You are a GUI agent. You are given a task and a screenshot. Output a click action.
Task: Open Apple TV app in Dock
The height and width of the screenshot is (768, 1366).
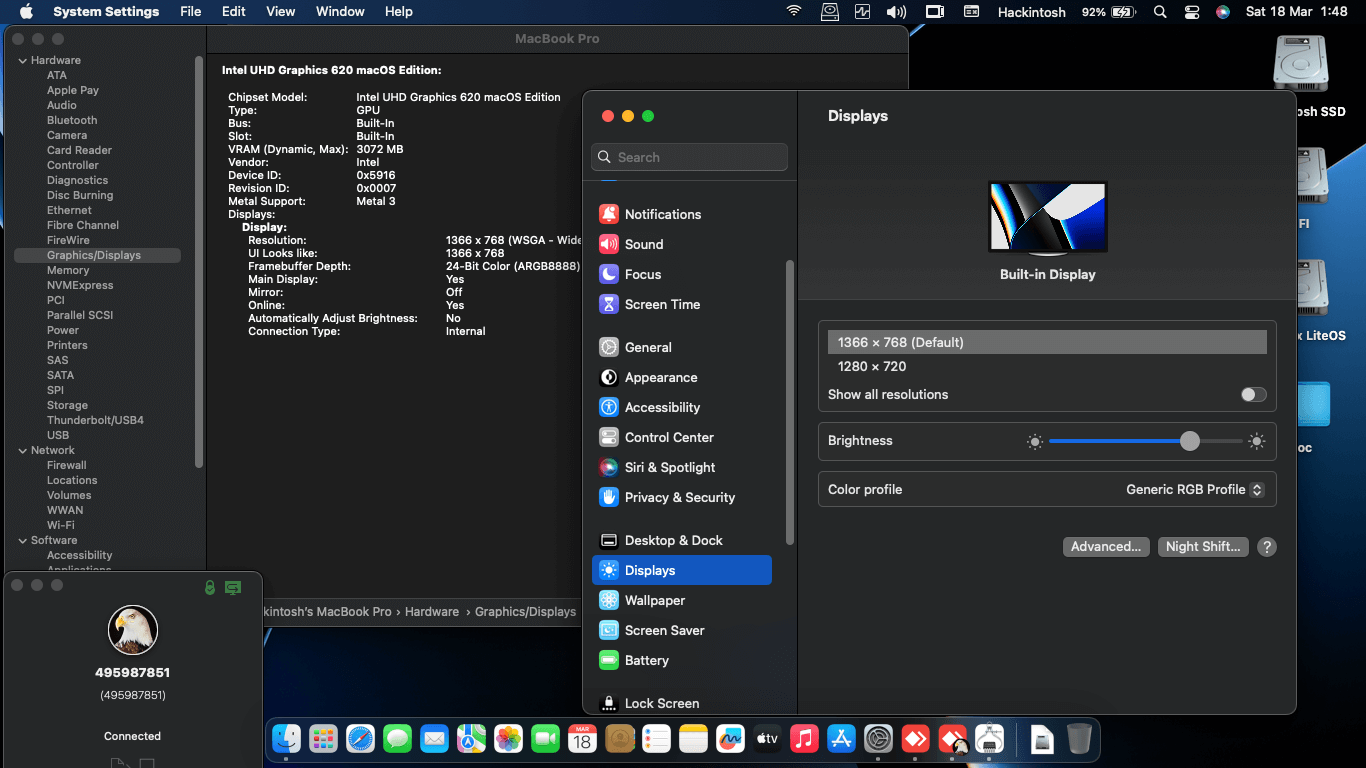767,739
